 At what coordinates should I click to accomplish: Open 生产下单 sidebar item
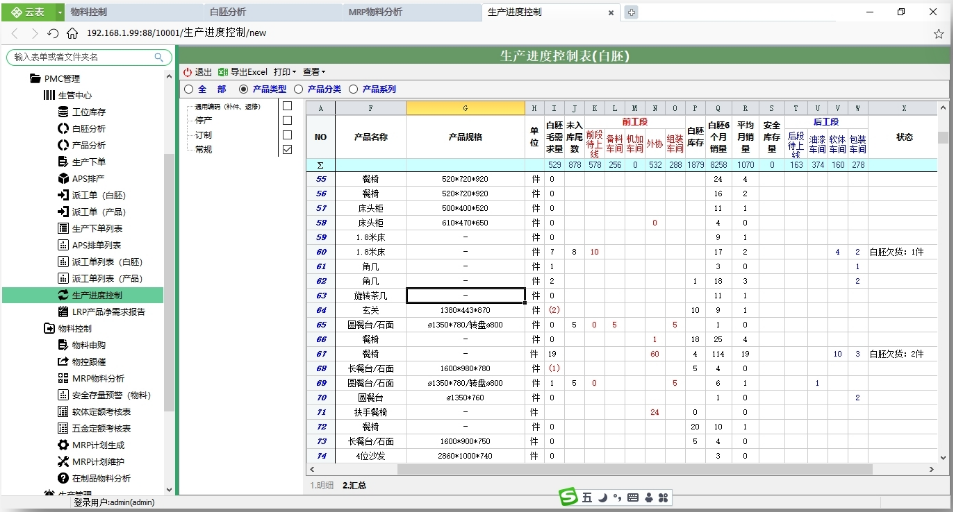[x=89, y=162]
